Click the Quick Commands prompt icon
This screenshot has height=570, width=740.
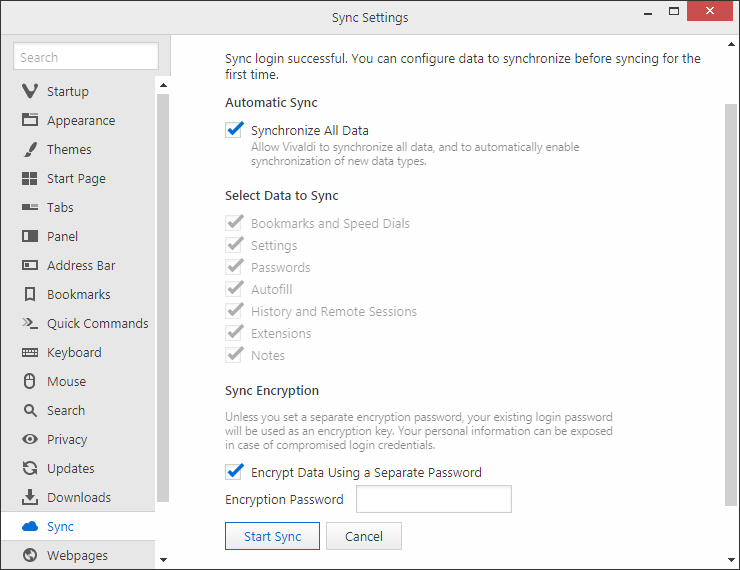coord(30,323)
